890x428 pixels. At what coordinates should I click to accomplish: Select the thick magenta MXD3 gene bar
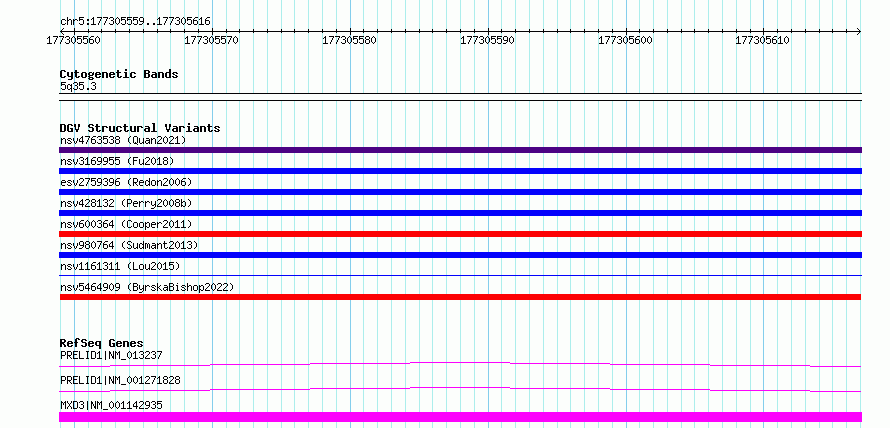point(460,417)
